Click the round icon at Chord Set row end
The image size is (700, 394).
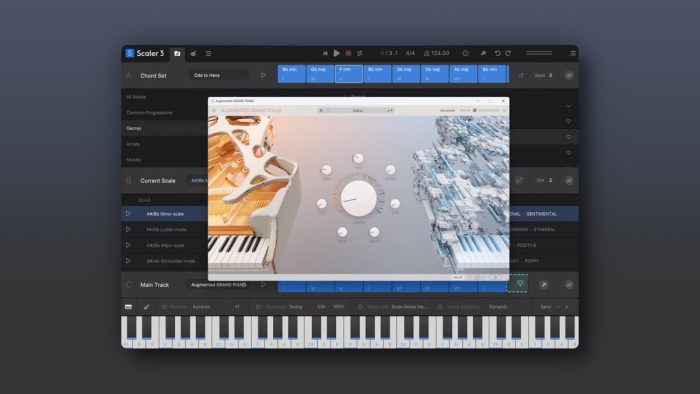pos(568,75)
